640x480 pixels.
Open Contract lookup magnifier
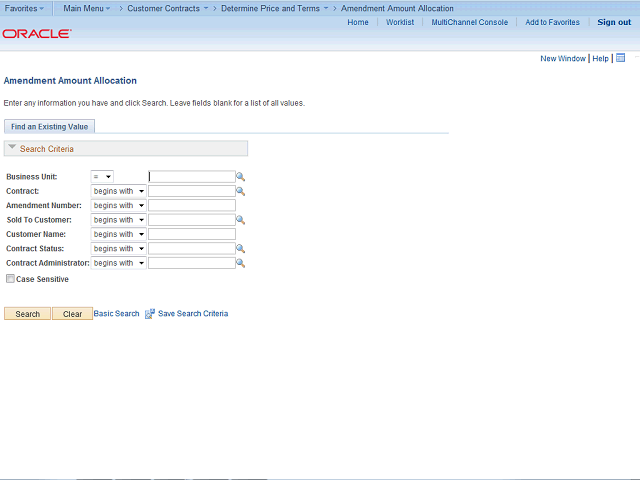coord(241,191)
